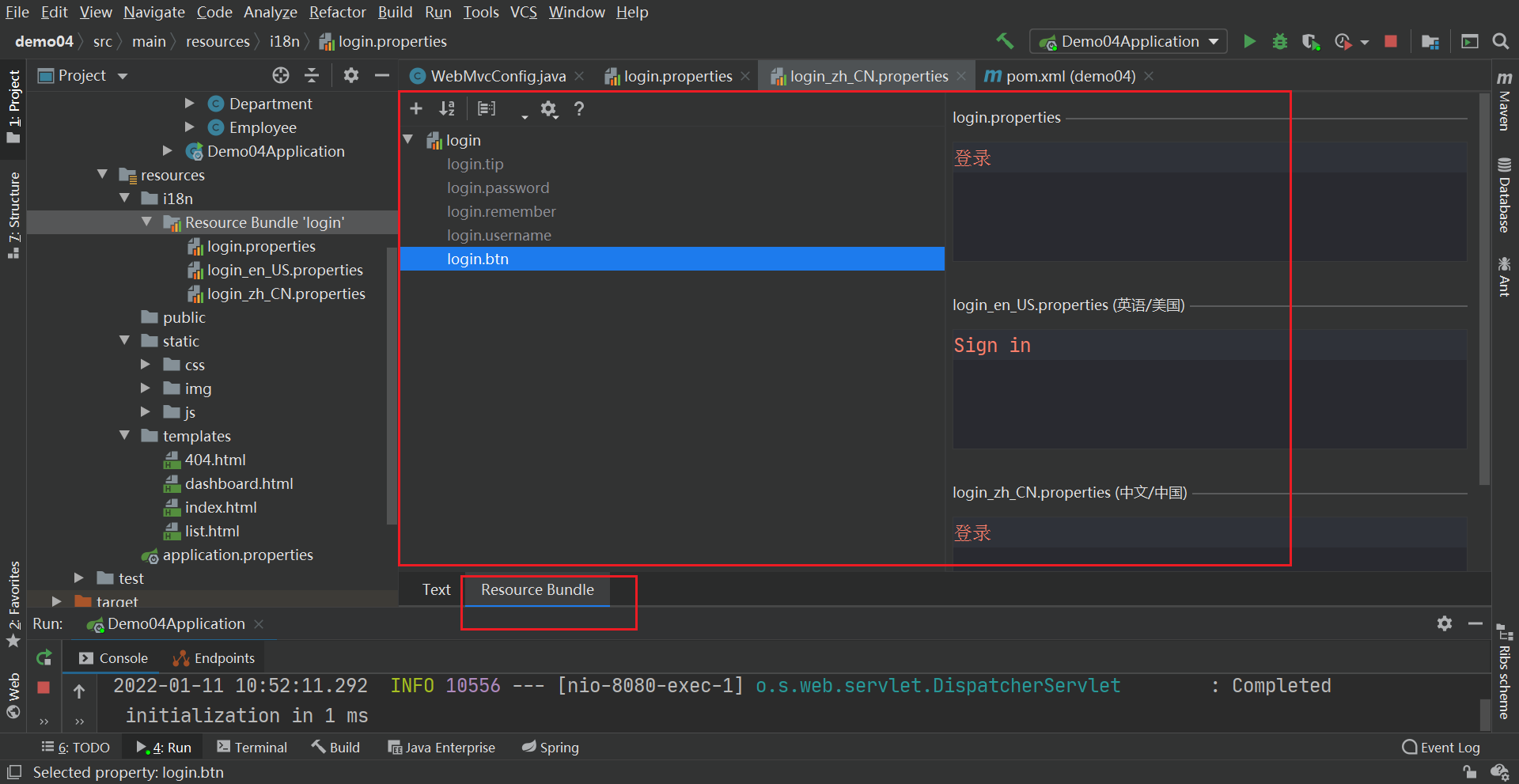Add a new property with the plus icon

pos(416,108)
